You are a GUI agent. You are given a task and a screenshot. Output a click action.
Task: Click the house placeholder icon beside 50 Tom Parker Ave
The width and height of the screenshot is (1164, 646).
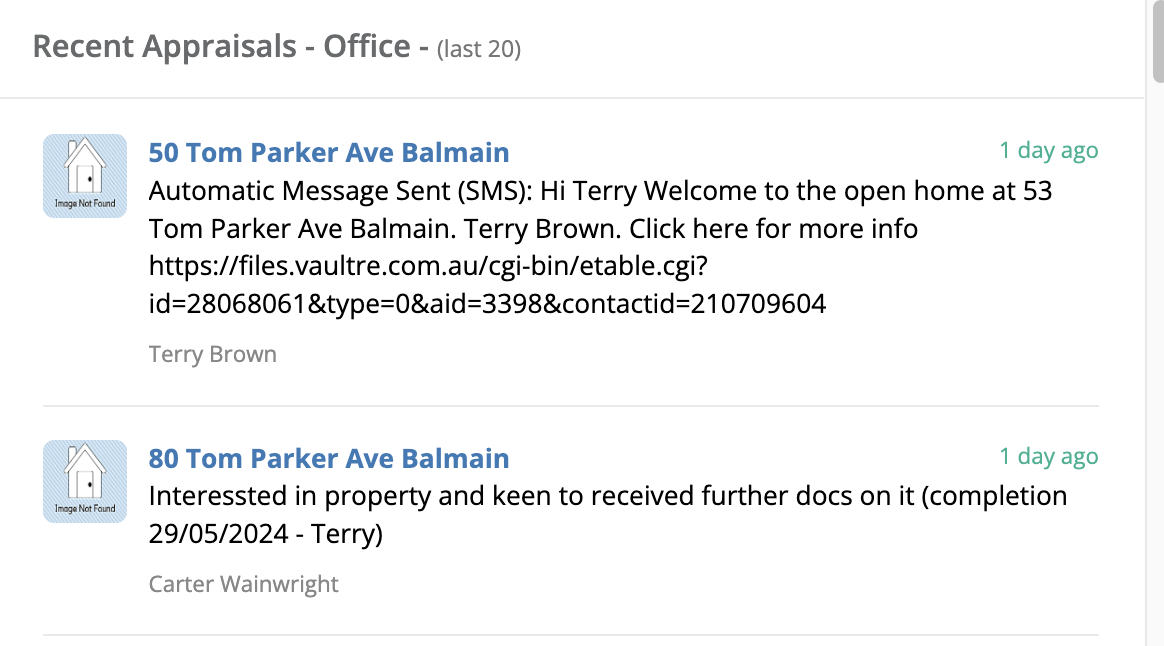click(x=85, y=176)
